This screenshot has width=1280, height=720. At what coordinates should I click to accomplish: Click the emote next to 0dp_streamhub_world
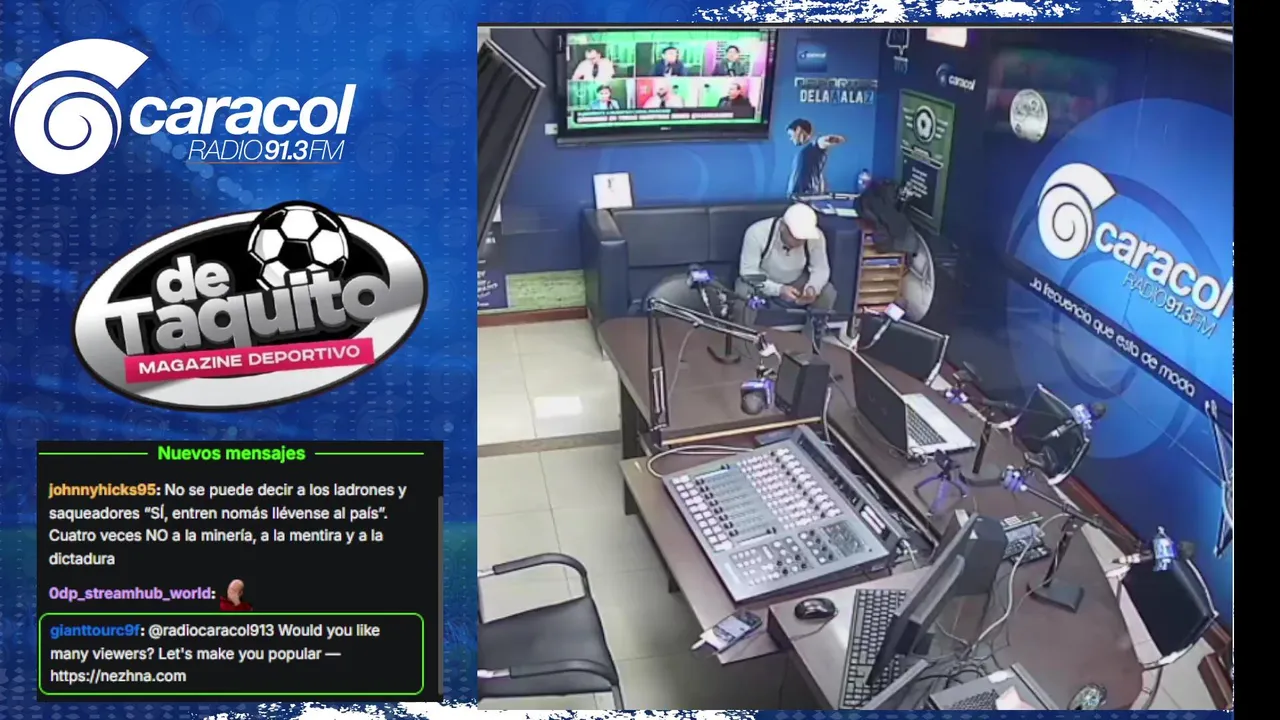pos(235,594)
